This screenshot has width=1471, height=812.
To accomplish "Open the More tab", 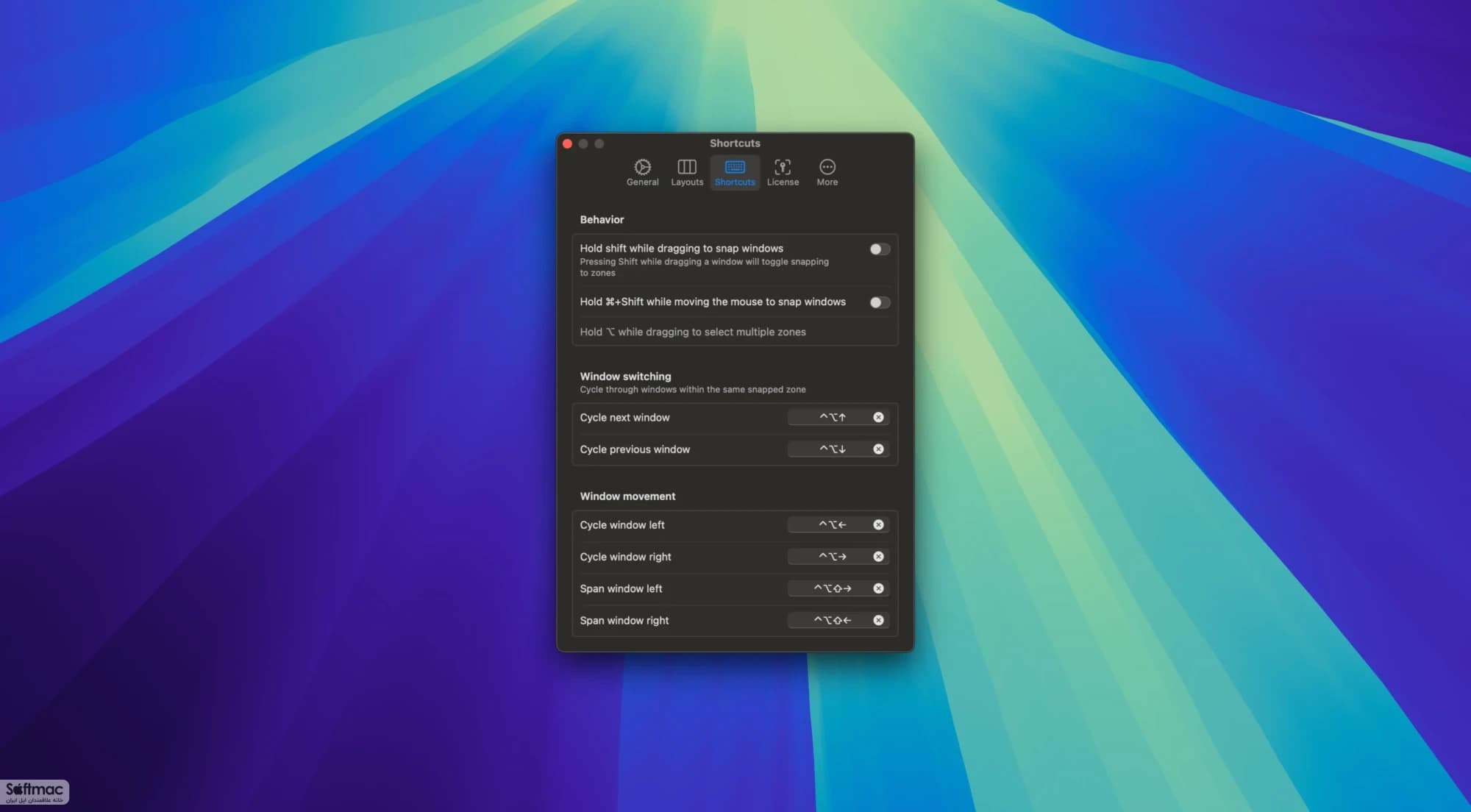I will point(827,173).
